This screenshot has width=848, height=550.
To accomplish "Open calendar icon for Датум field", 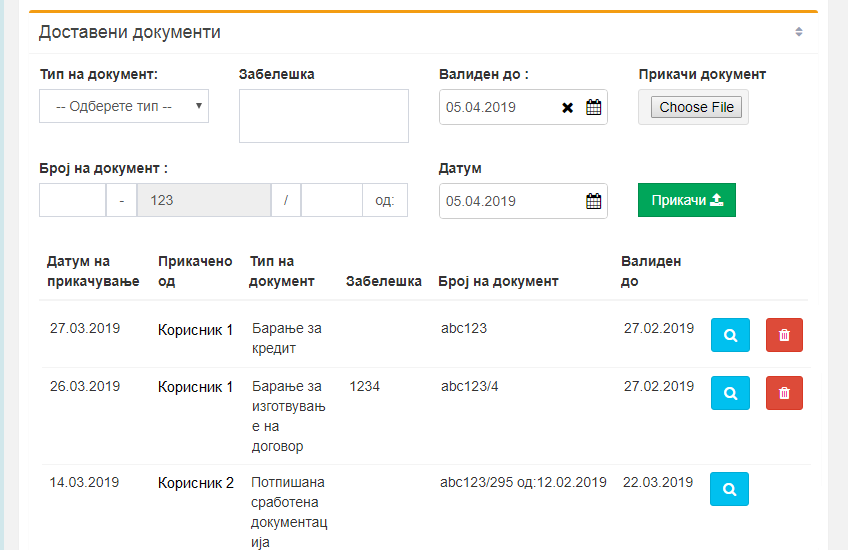I will [593, 201].
